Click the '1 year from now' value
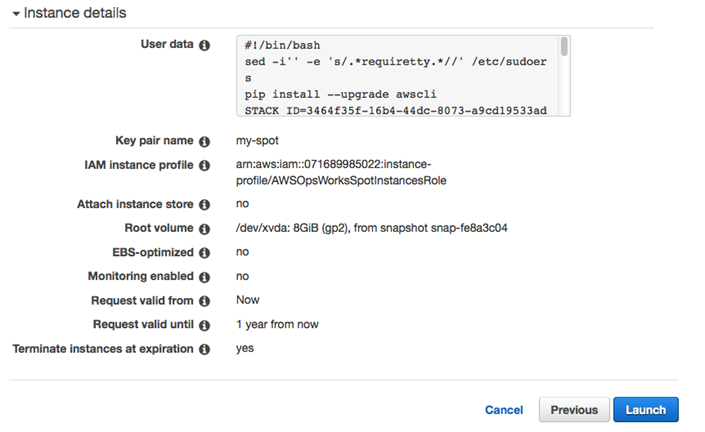 tap(277, 324)
